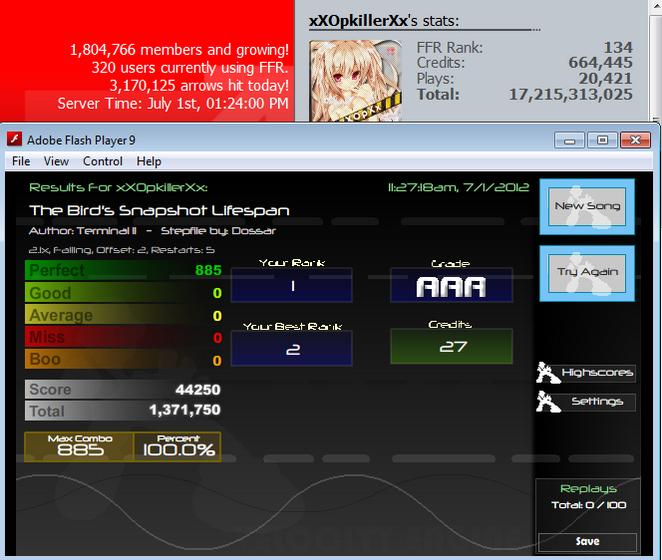The height and width of the screenshot is (560, 662).
Task: Click the xXOpkillerXx stats username link
Action: pos(358,21)
